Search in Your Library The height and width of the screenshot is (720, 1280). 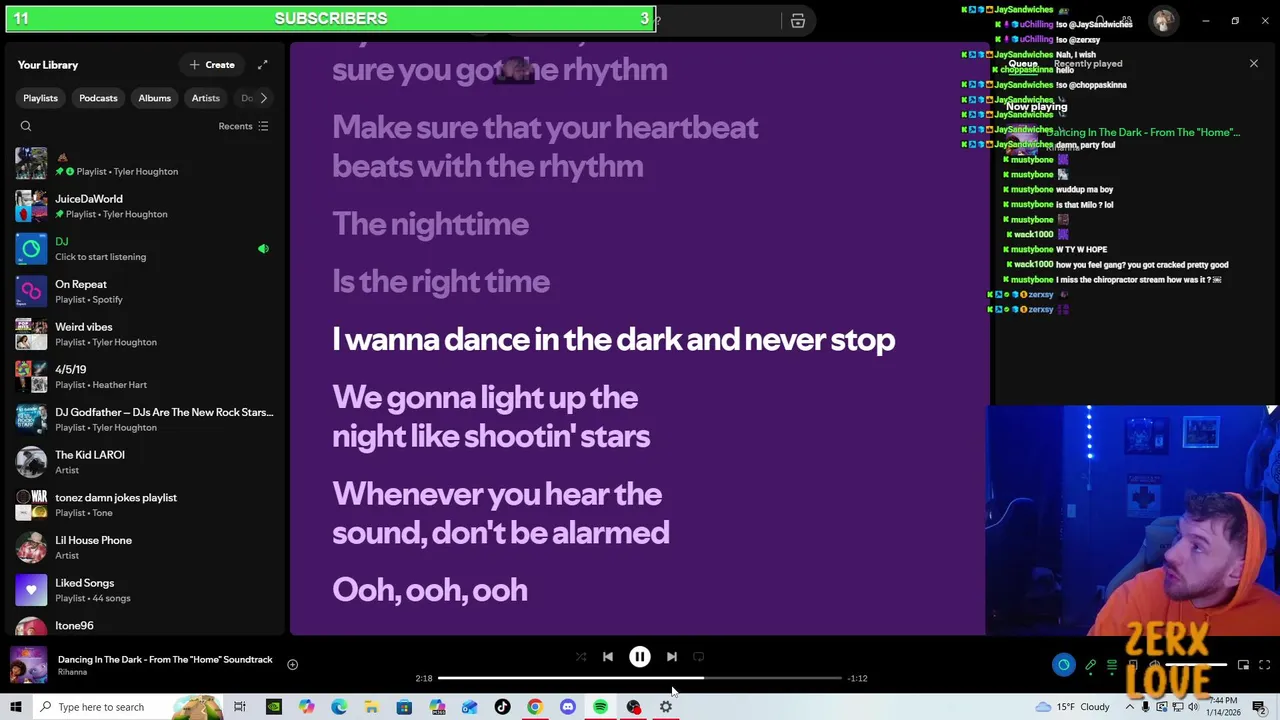(x=26, y=126)
